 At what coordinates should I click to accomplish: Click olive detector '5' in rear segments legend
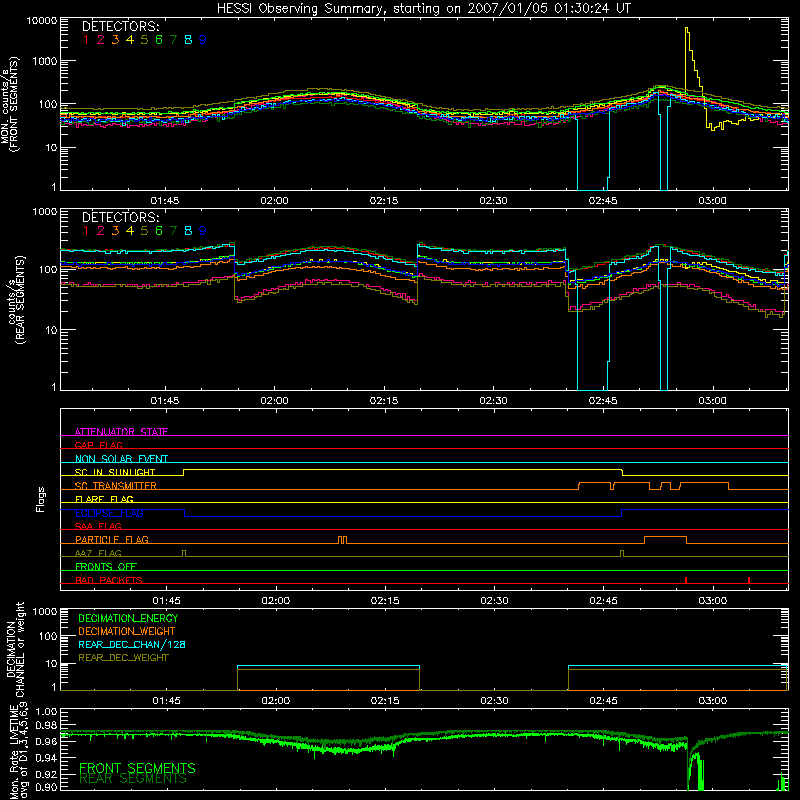[x=144, y=231]
